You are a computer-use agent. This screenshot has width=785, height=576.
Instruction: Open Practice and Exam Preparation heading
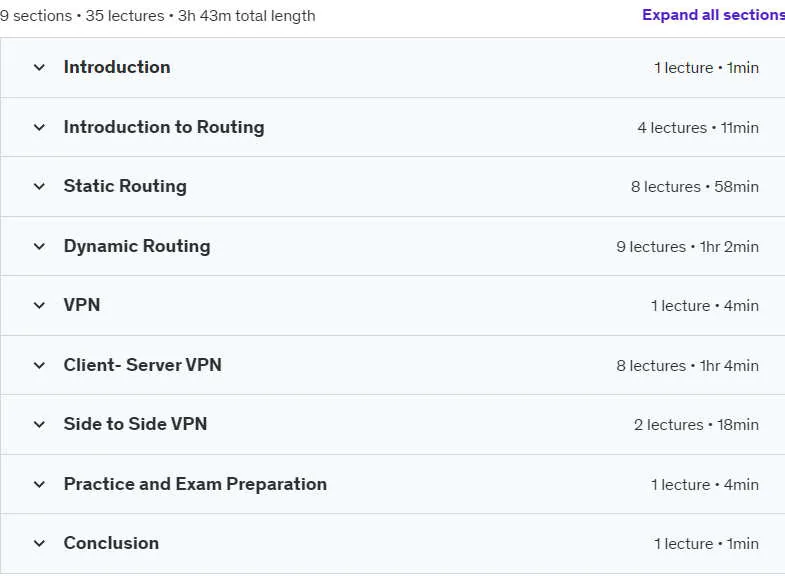(x=195, y=484)
